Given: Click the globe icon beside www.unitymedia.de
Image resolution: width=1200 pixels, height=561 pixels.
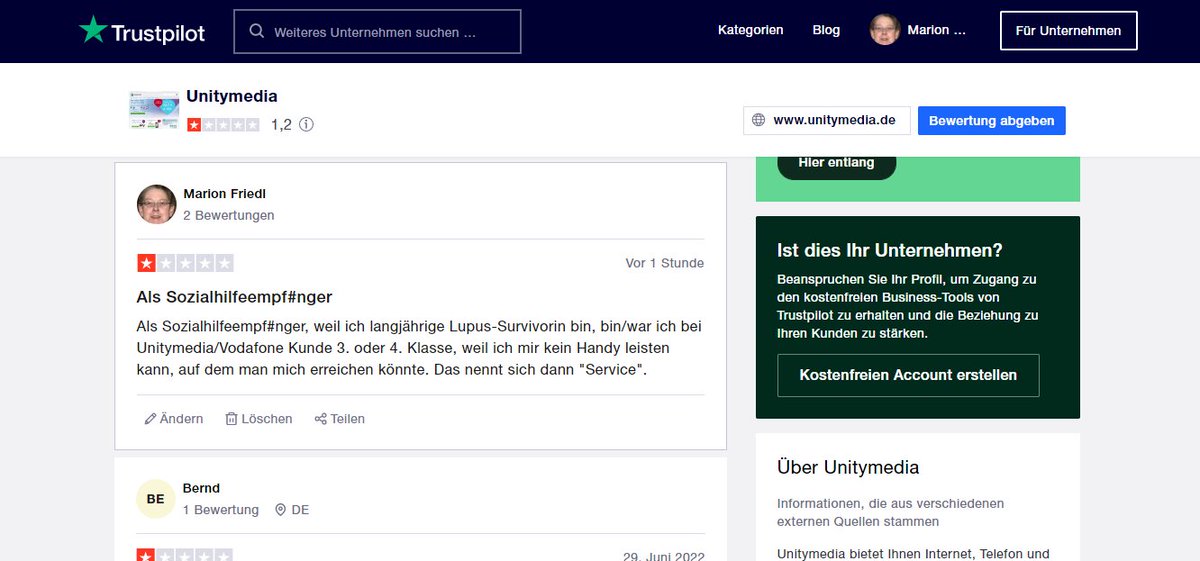Looking at the screenshot, I should coord(759,120).
